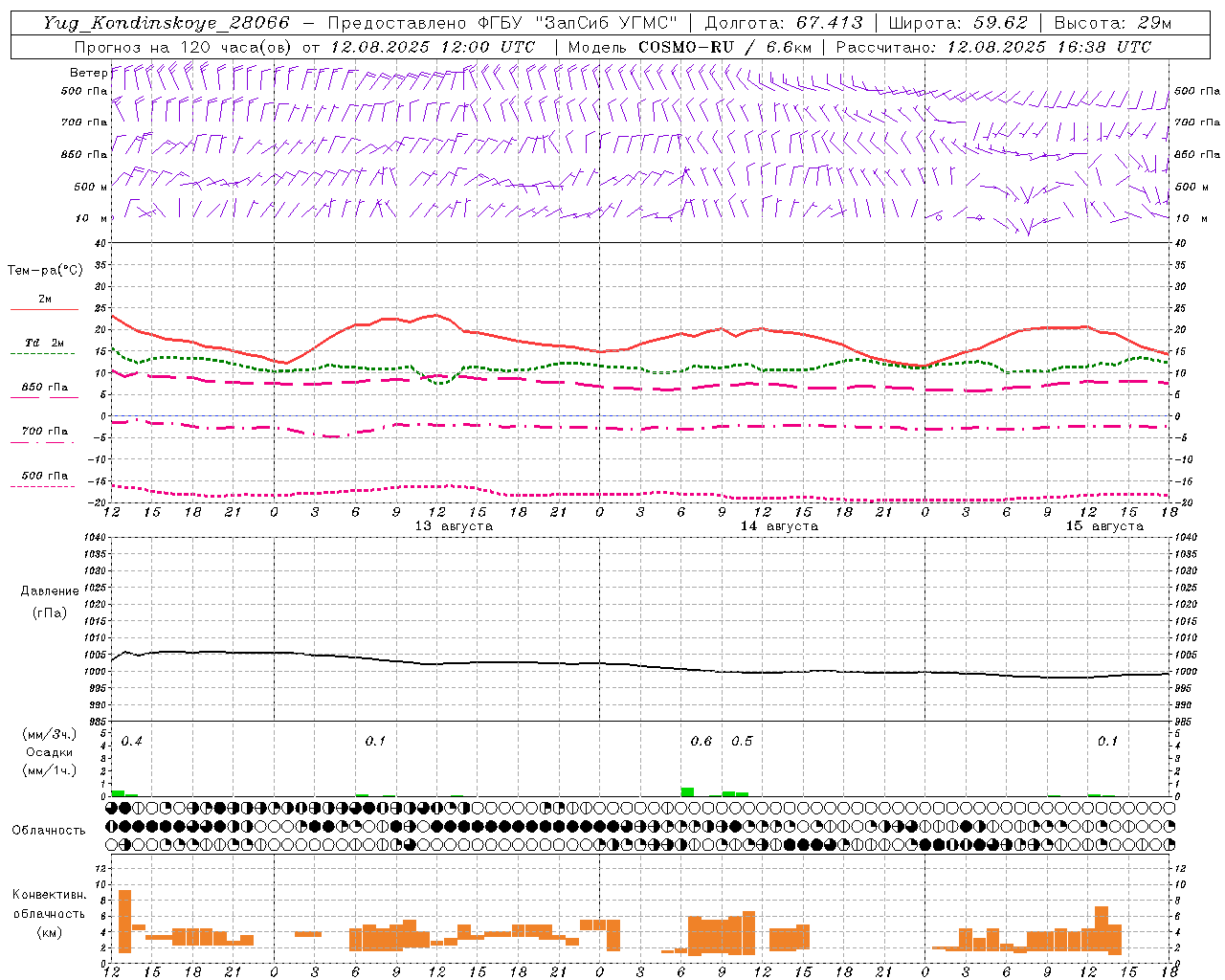Image resolution: width=1225 pixels, height=980 pixels.
Task: Click the elevation text Высота: 29м
Action: 1113,23
